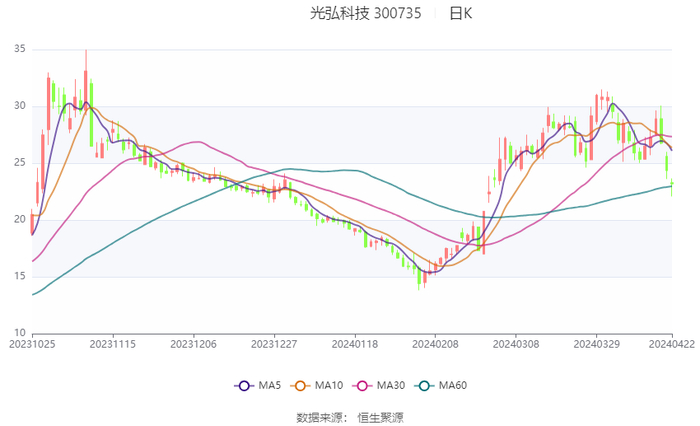This screenshot has width=700, height=426.
Task: Toggle the MA5 series label
Action: 270,386
